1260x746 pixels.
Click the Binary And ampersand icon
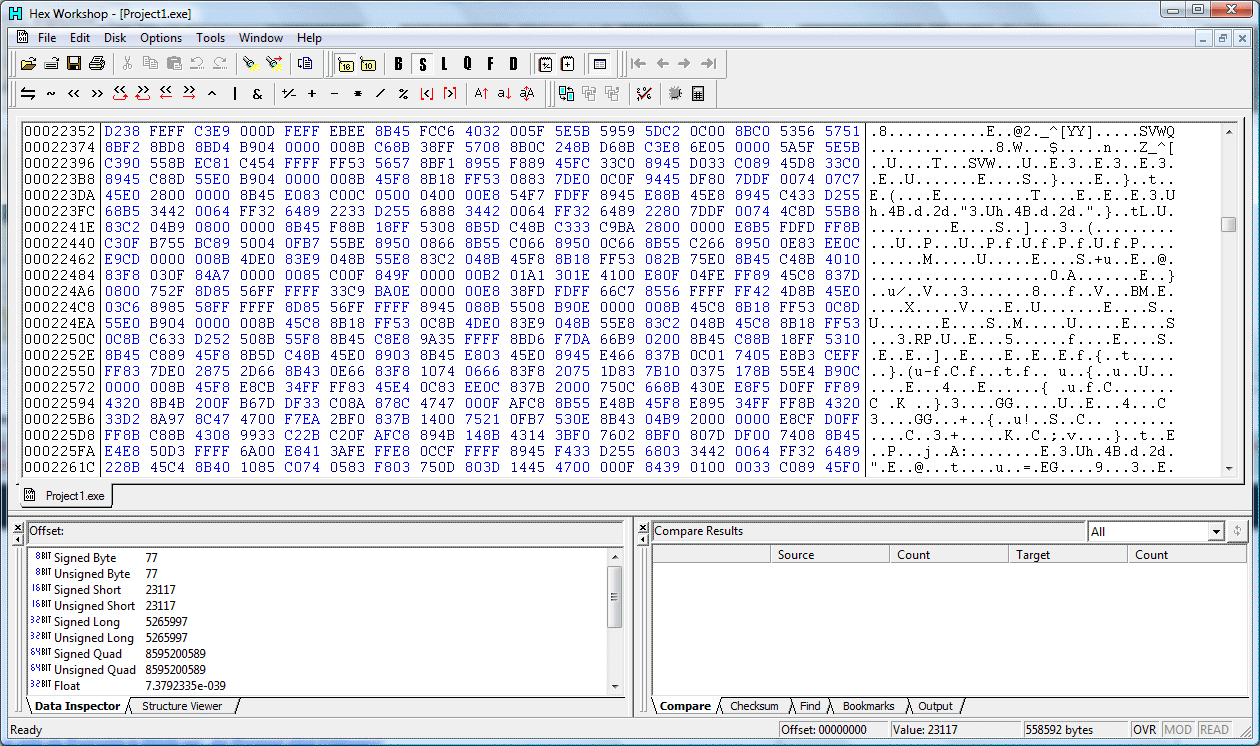coord(258,93)
